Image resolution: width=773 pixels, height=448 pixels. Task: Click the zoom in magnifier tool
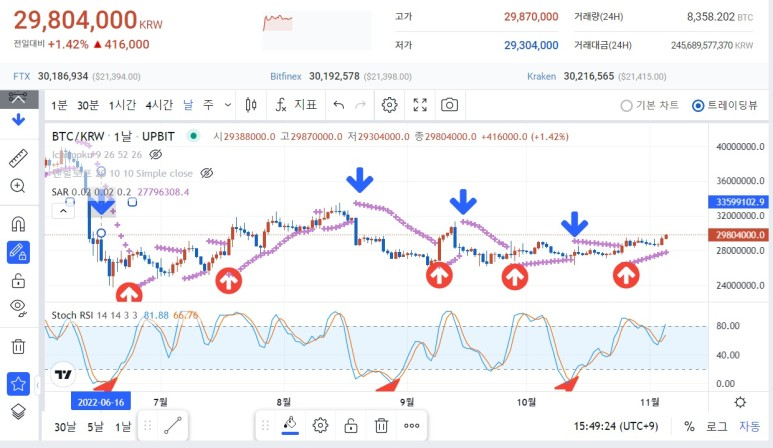[18, 186]
